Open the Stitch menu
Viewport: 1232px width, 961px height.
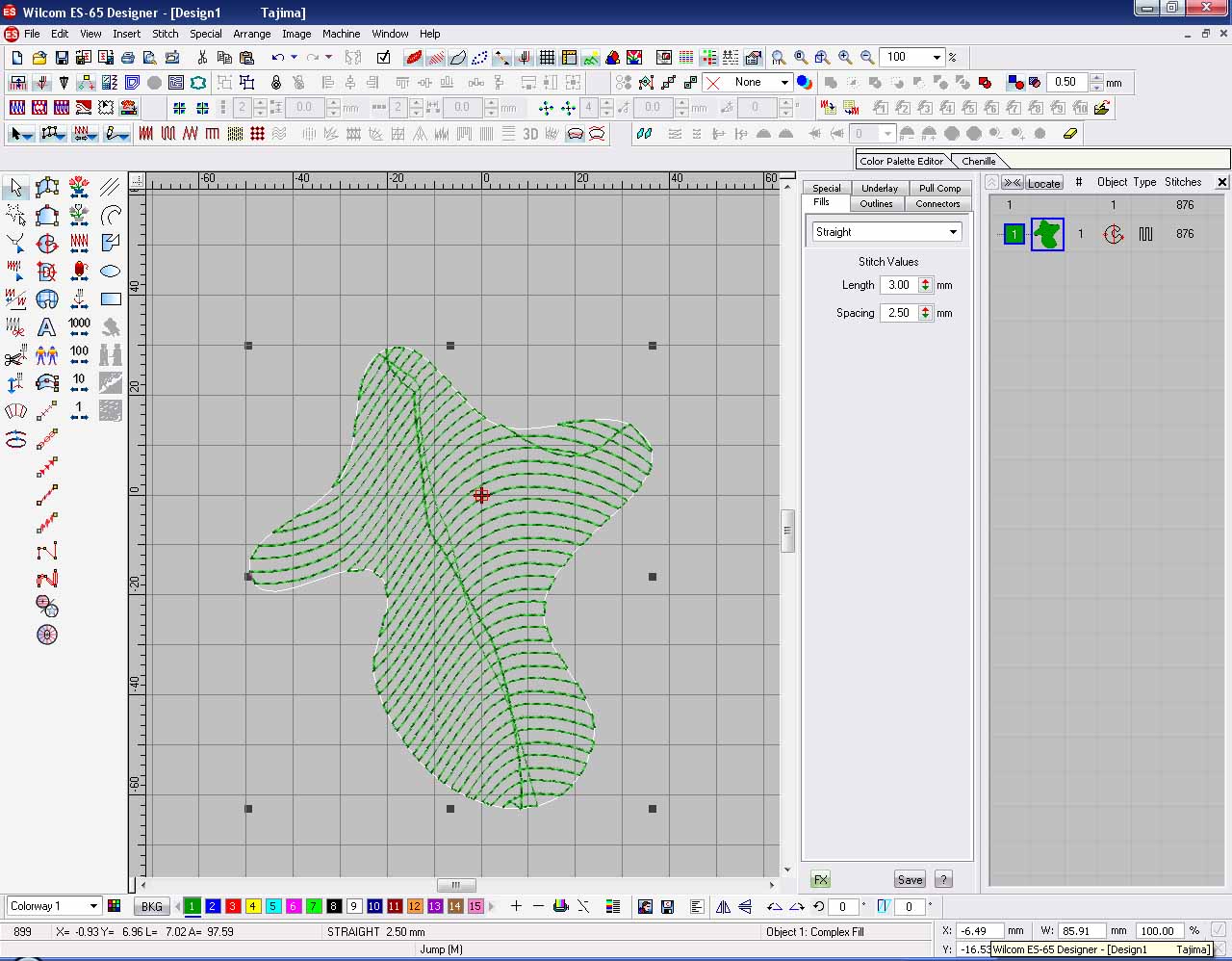coord(166,34)
